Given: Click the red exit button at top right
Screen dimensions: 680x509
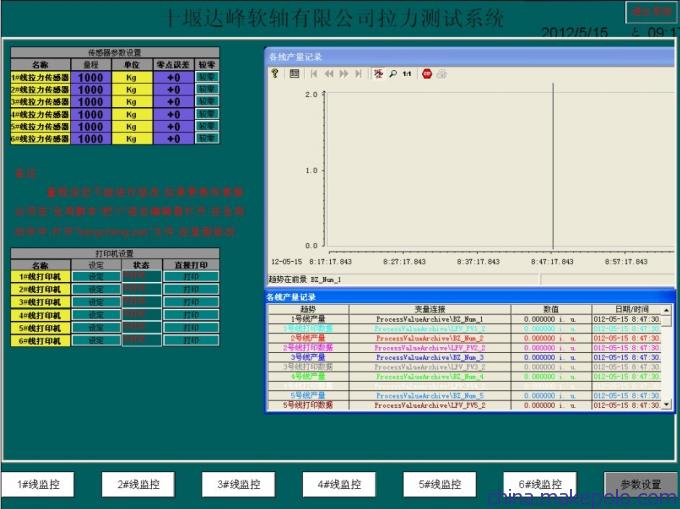Looking at the screenshot, I should [x=652, y=12].
